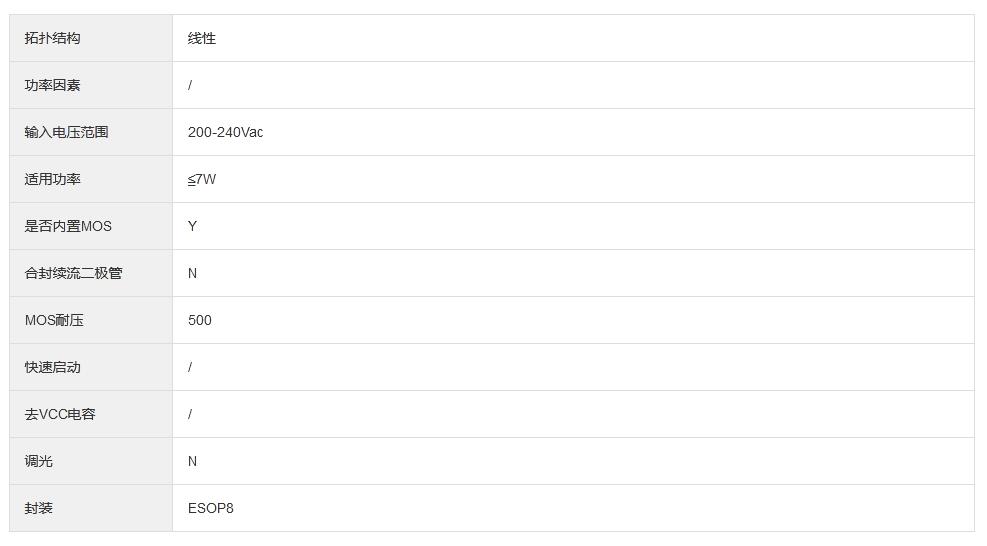
Task: Click the slash value beside 快速启动
Action: [190, 367]
